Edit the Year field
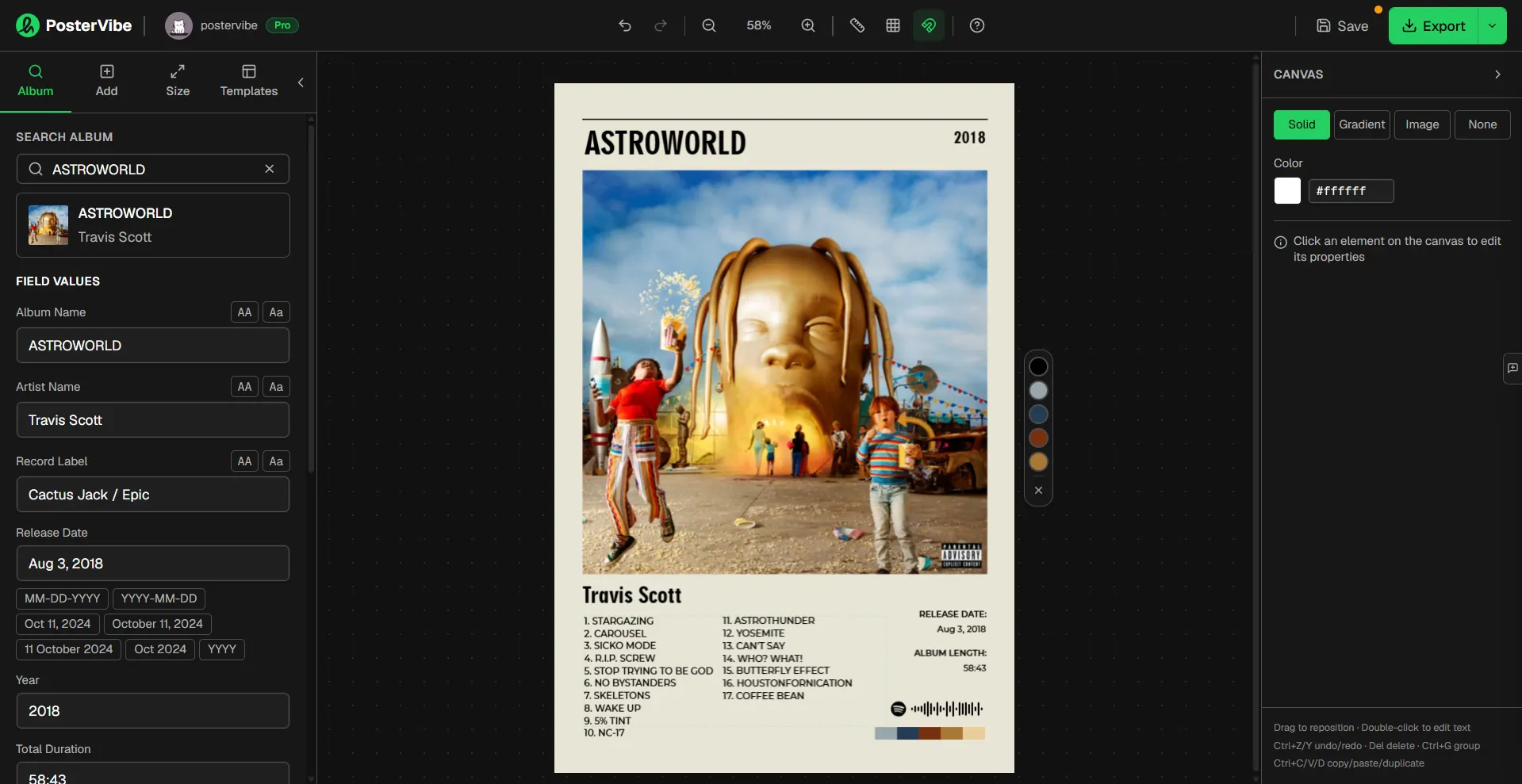Viewport: 1522px width, 784px height. click(153, 711)
